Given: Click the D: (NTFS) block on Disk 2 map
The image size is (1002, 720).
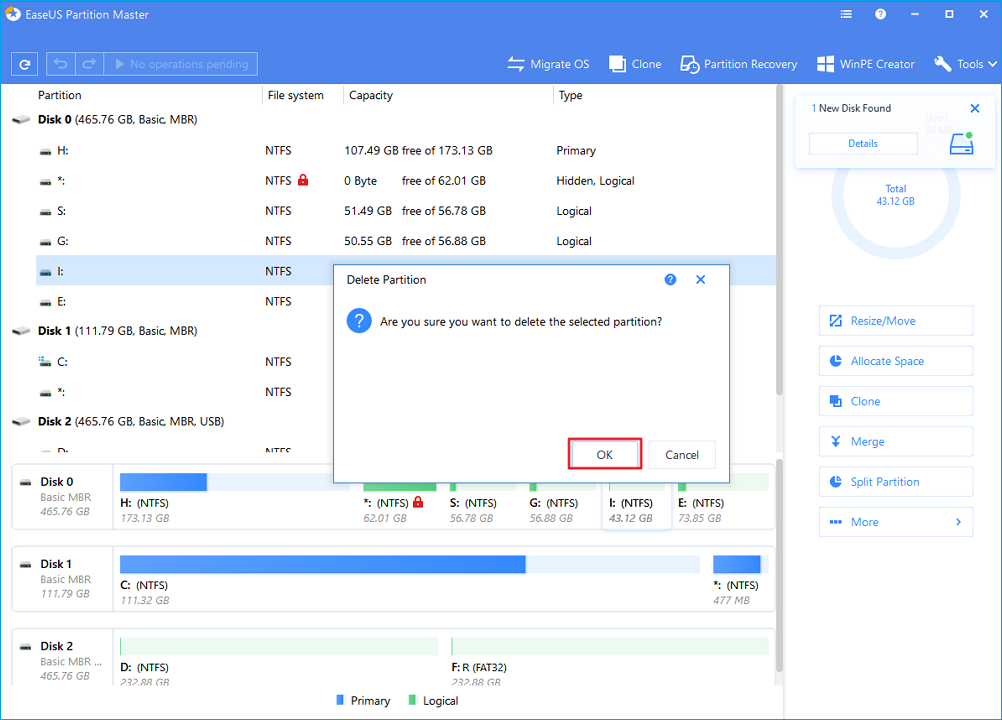Looking at the screenshot, I should point(279,661).
